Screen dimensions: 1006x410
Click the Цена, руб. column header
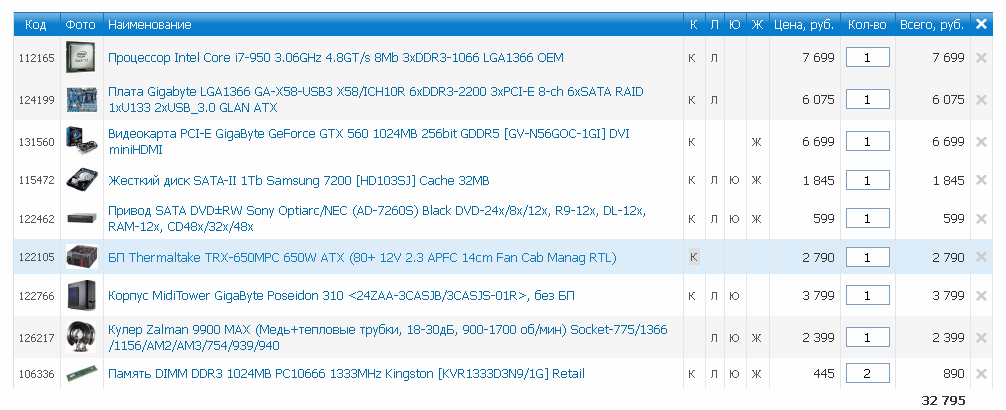coord(804,24)
